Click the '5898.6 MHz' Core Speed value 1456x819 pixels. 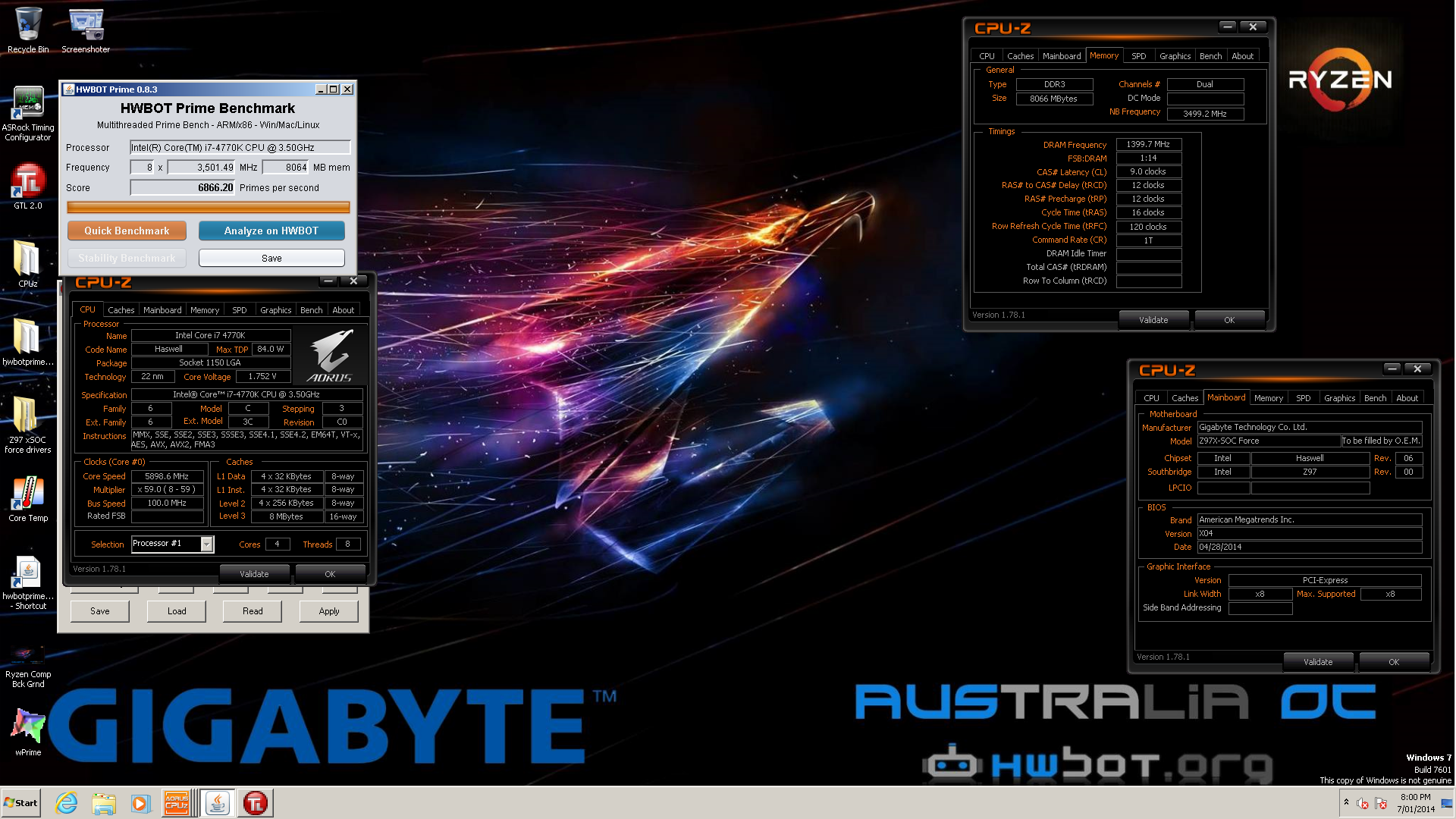167,476
